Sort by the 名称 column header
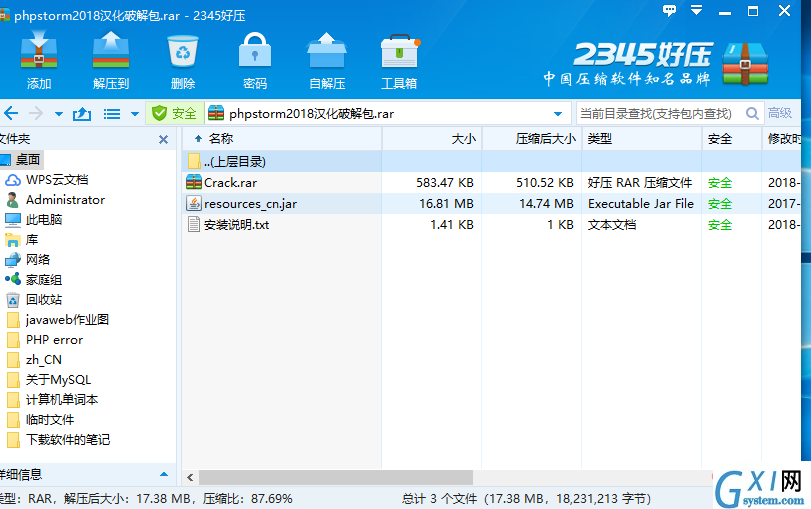 coord(282,139)
